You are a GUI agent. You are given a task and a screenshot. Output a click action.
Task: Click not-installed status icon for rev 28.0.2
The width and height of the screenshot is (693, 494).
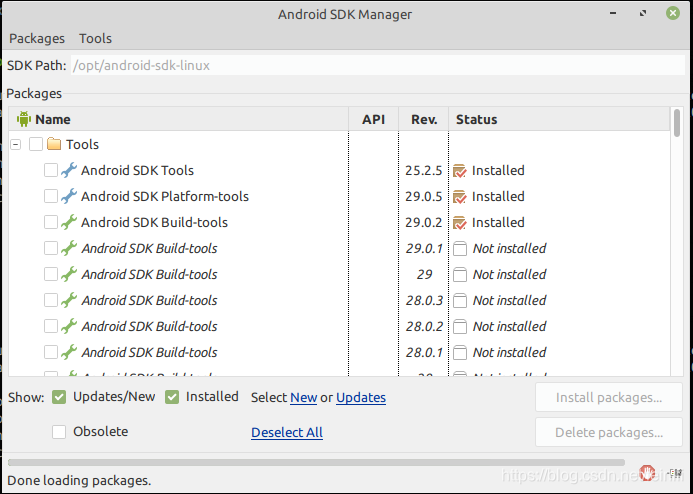[460, 327]
